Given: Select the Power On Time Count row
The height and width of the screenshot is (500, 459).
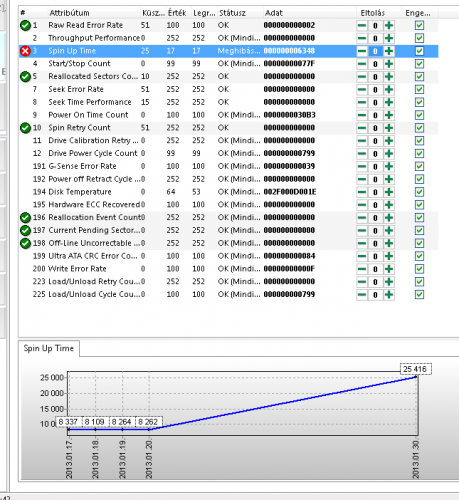Looking at the screenshot, I should coord(228,115).
